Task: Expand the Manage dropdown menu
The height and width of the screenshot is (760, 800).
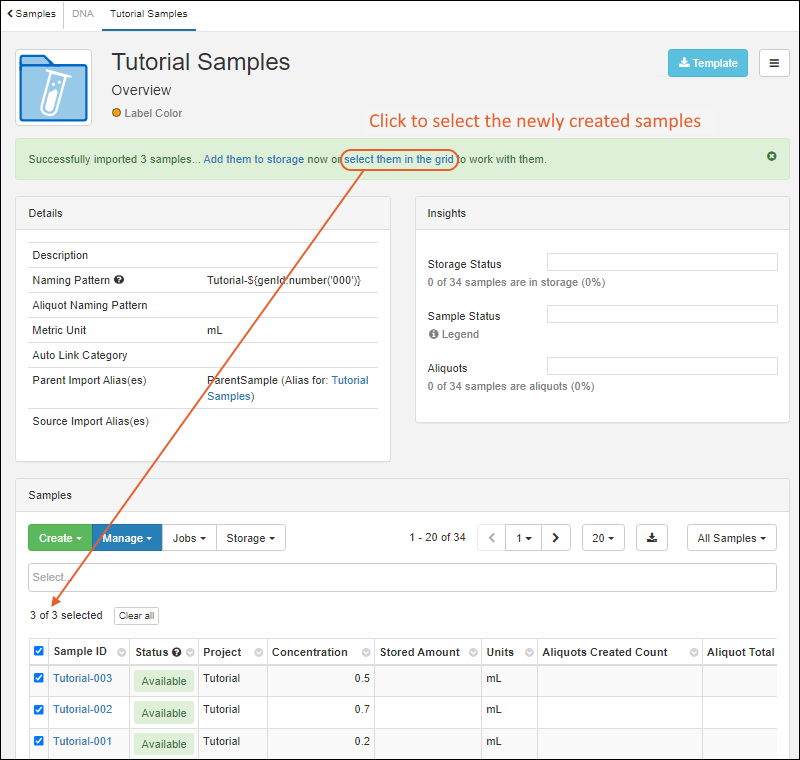Action: [127, 538]
